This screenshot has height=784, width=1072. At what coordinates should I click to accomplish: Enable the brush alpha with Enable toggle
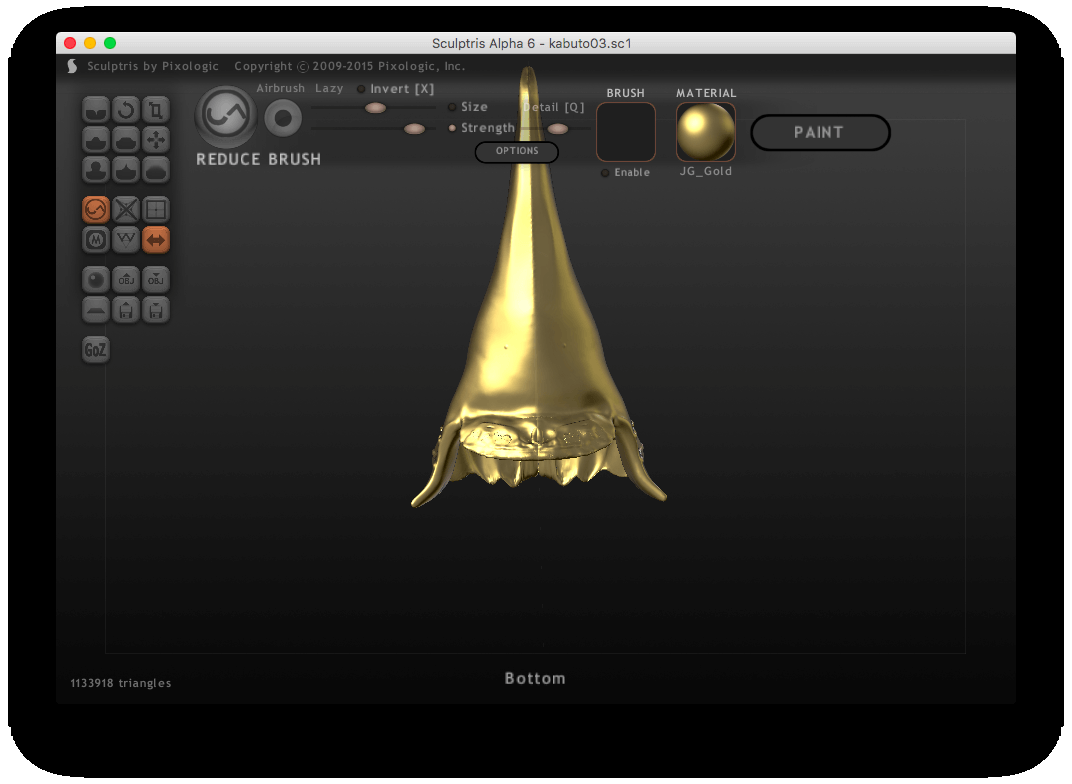(605, 173)
